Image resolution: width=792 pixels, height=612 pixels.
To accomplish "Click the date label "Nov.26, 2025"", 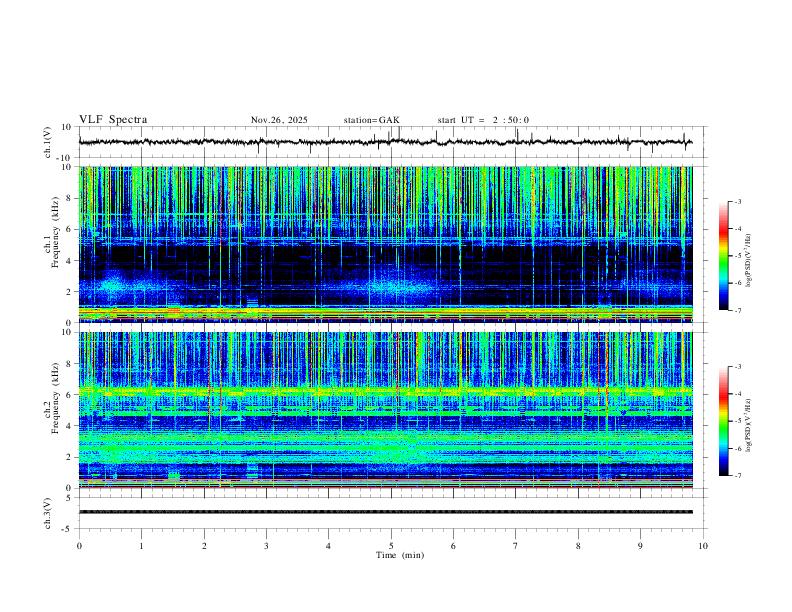I will (279, 120).
